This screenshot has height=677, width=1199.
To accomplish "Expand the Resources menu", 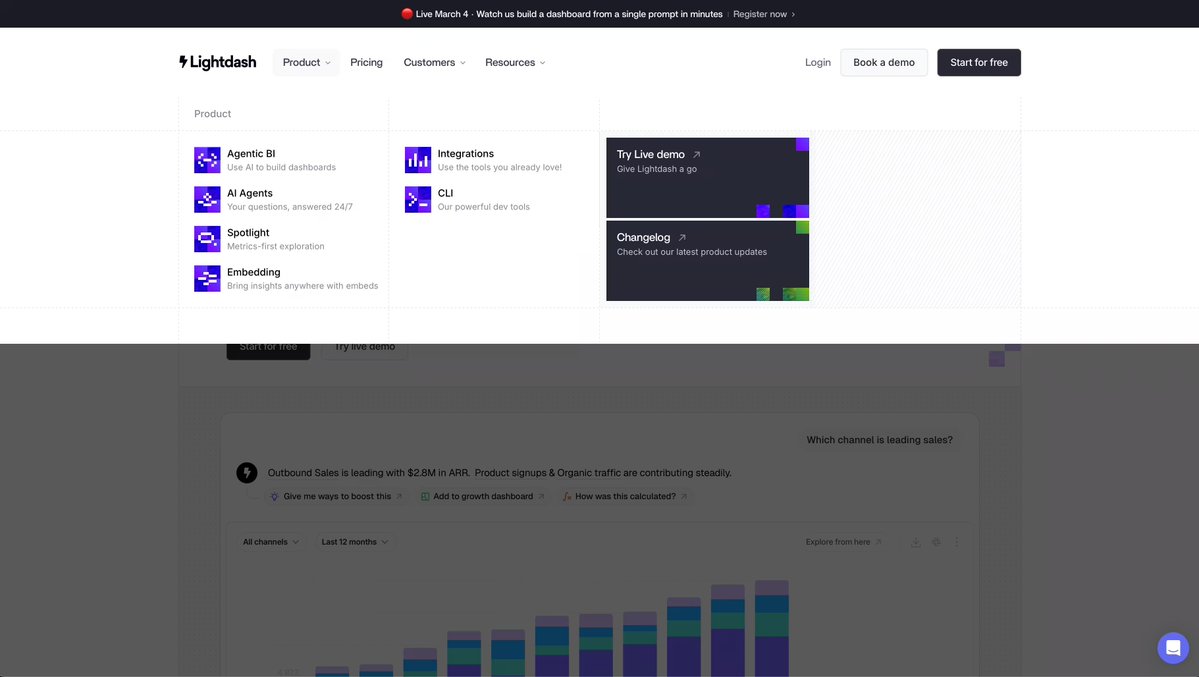I will pyautogui.click(x=515, y=63).
